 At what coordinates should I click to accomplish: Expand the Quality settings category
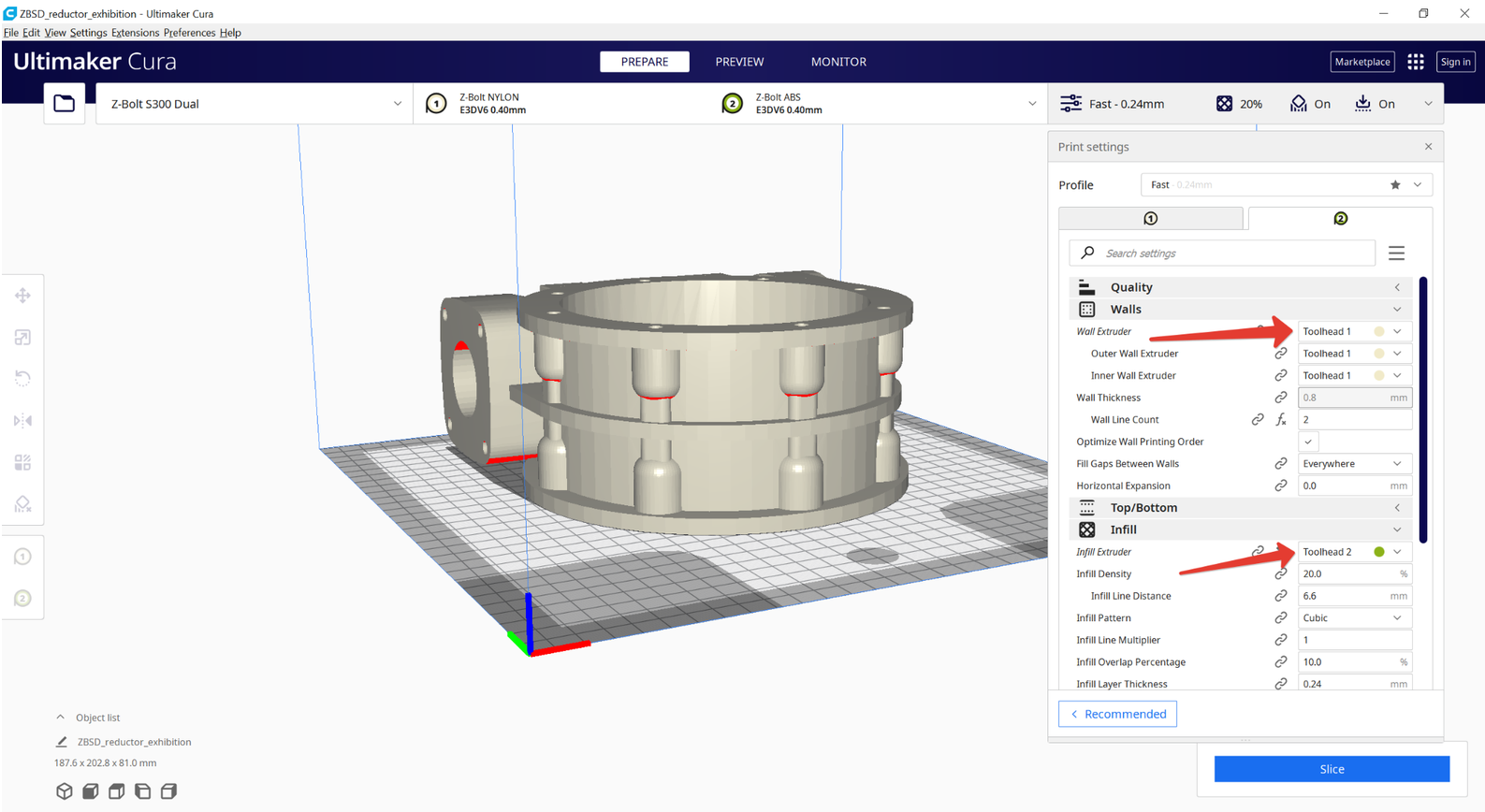coord(1241,287)
